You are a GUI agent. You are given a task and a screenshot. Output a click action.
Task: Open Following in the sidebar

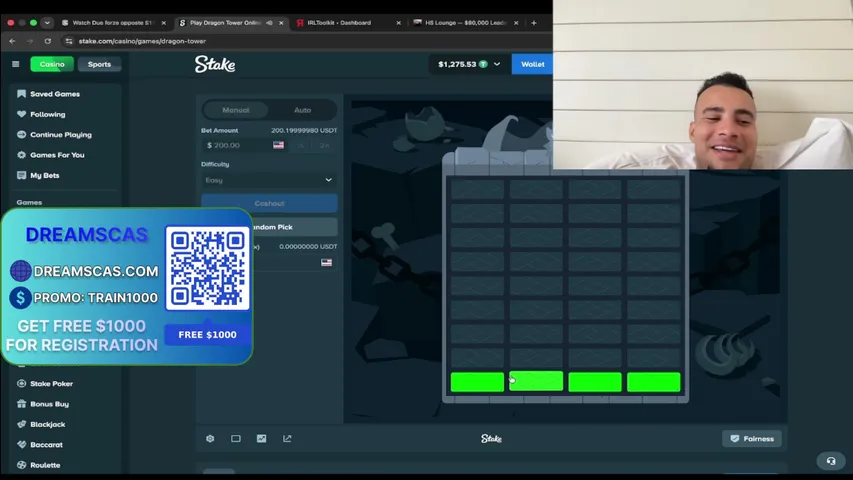click(48, 114)
